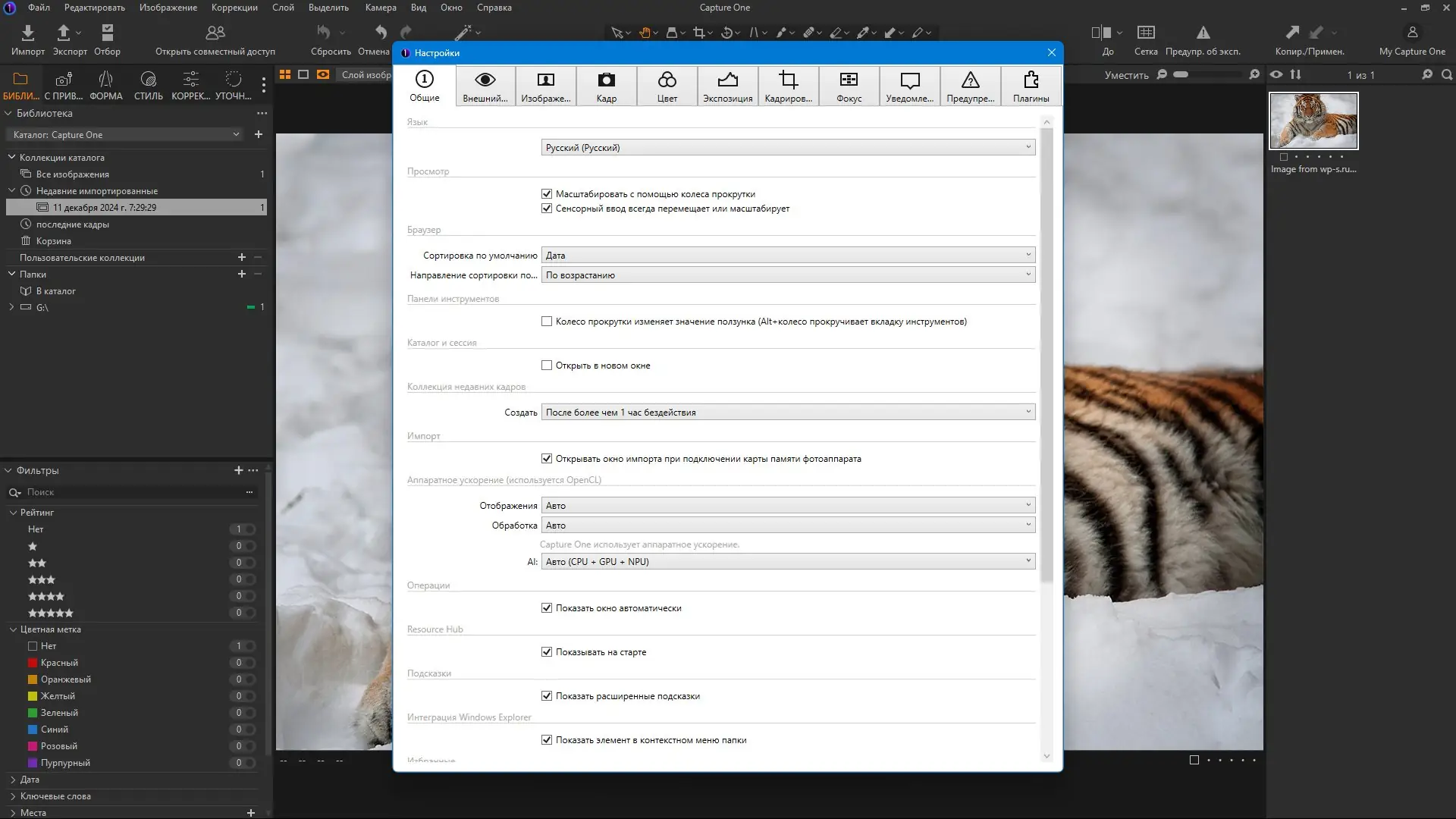Image resolution: width=1456 pixels, height=819 pixels.
Task: Open the AI hardware acceleration dropdown
Action: pos(788,562)
